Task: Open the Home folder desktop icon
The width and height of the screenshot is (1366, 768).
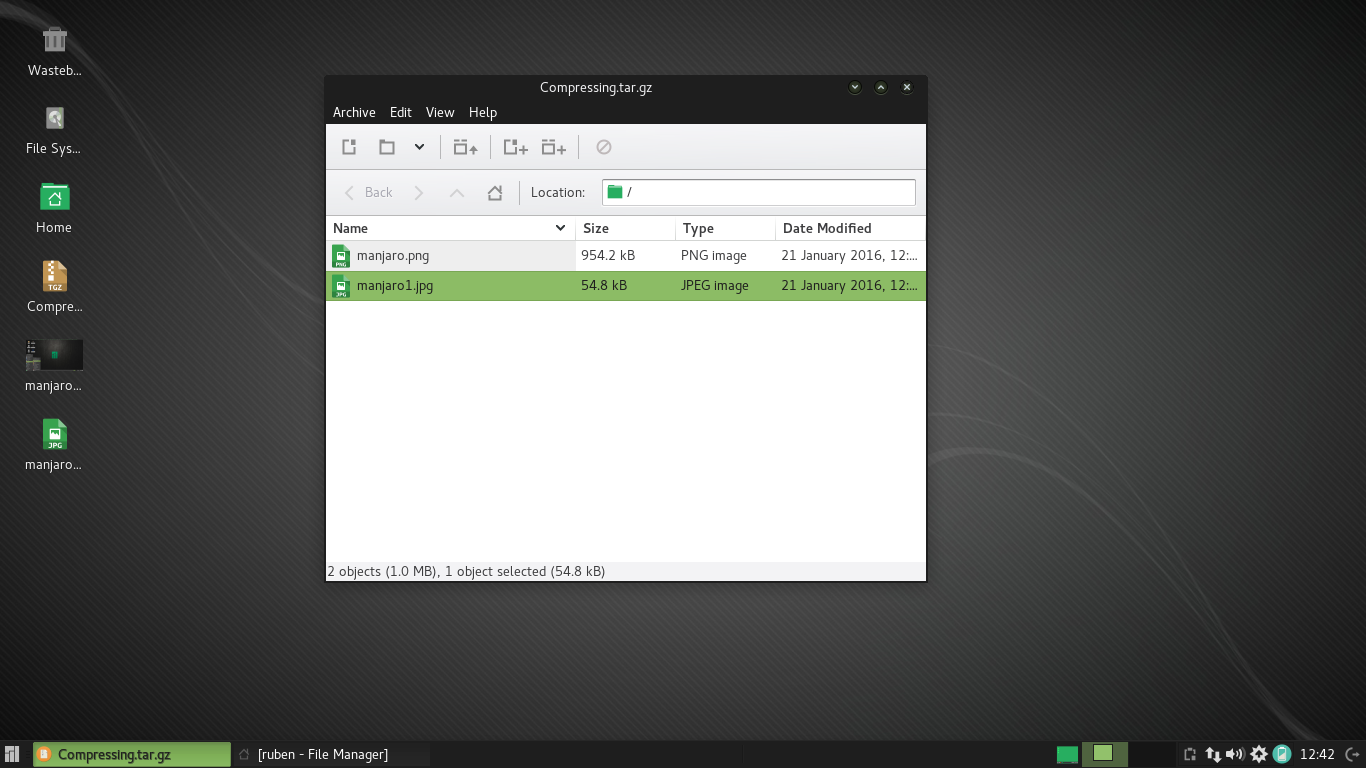Action: [x=54, y=208]
